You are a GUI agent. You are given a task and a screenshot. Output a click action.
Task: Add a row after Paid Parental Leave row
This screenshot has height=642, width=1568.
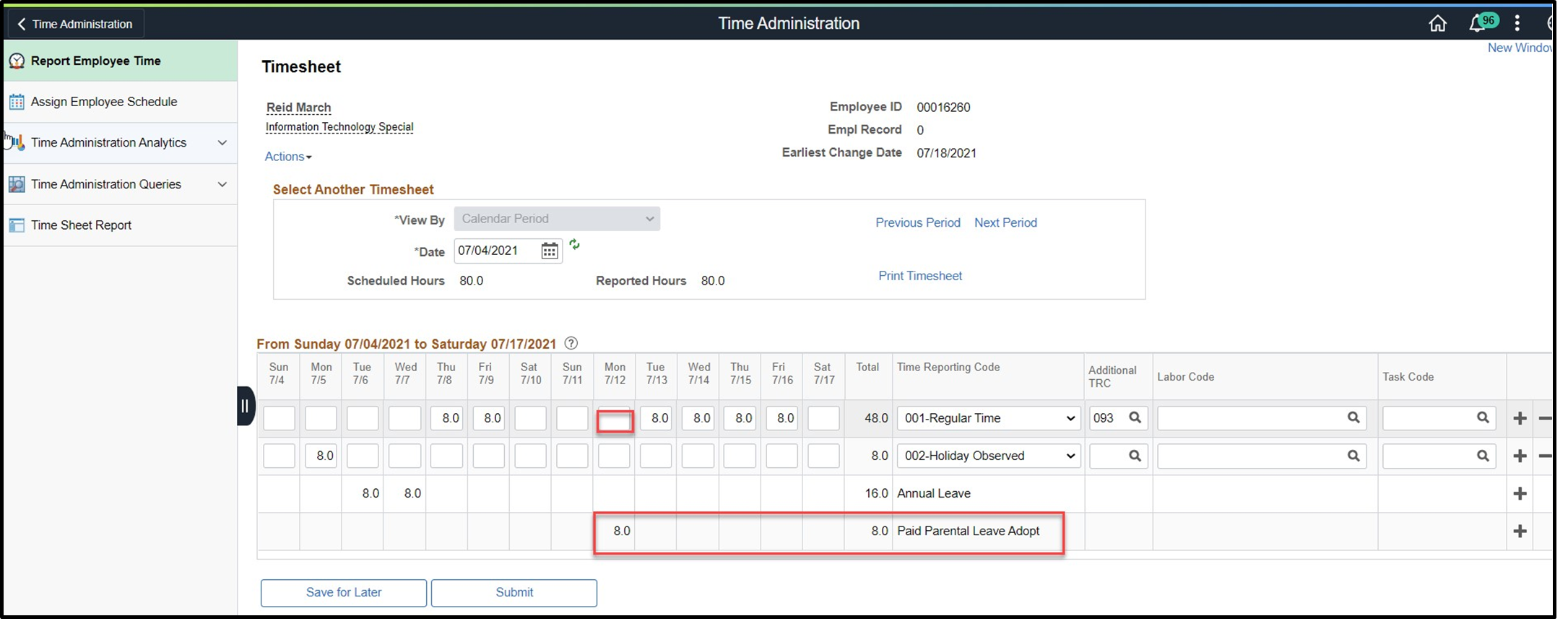(1520, 531)
